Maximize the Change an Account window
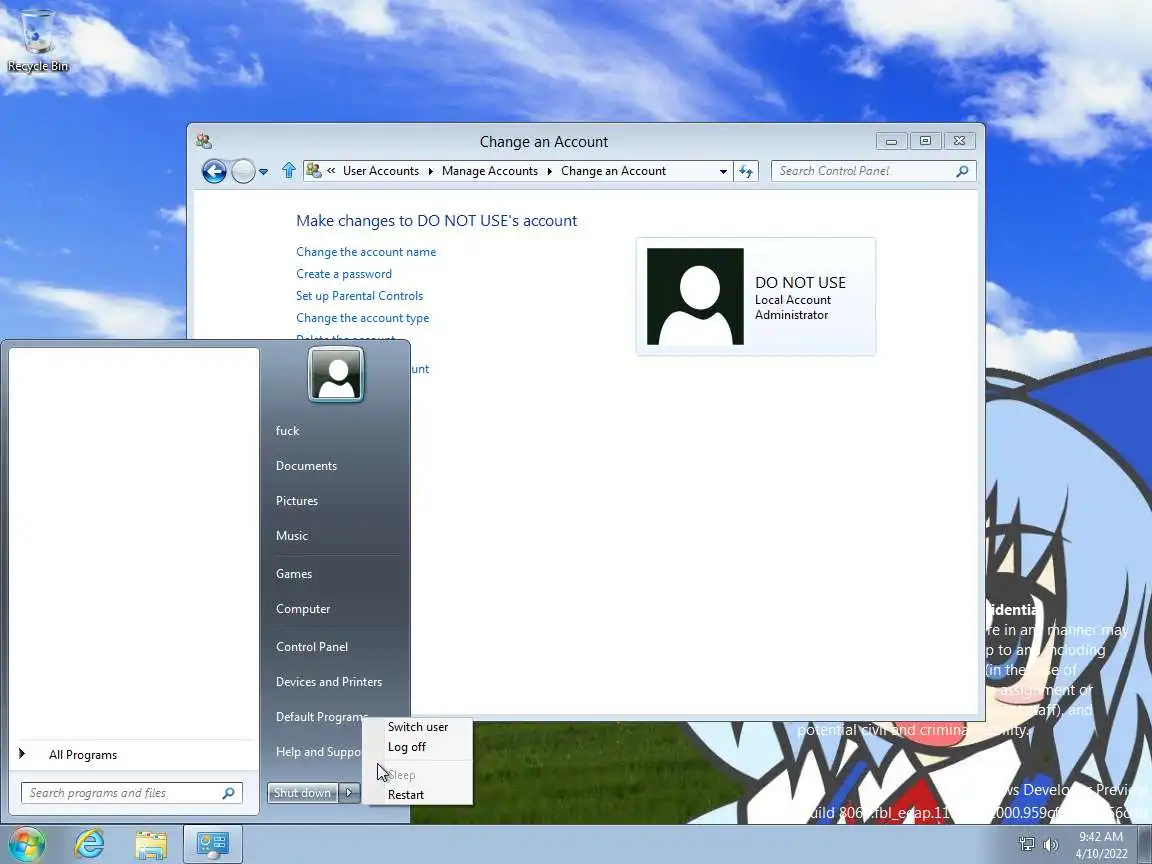 [x=926, y=141]
